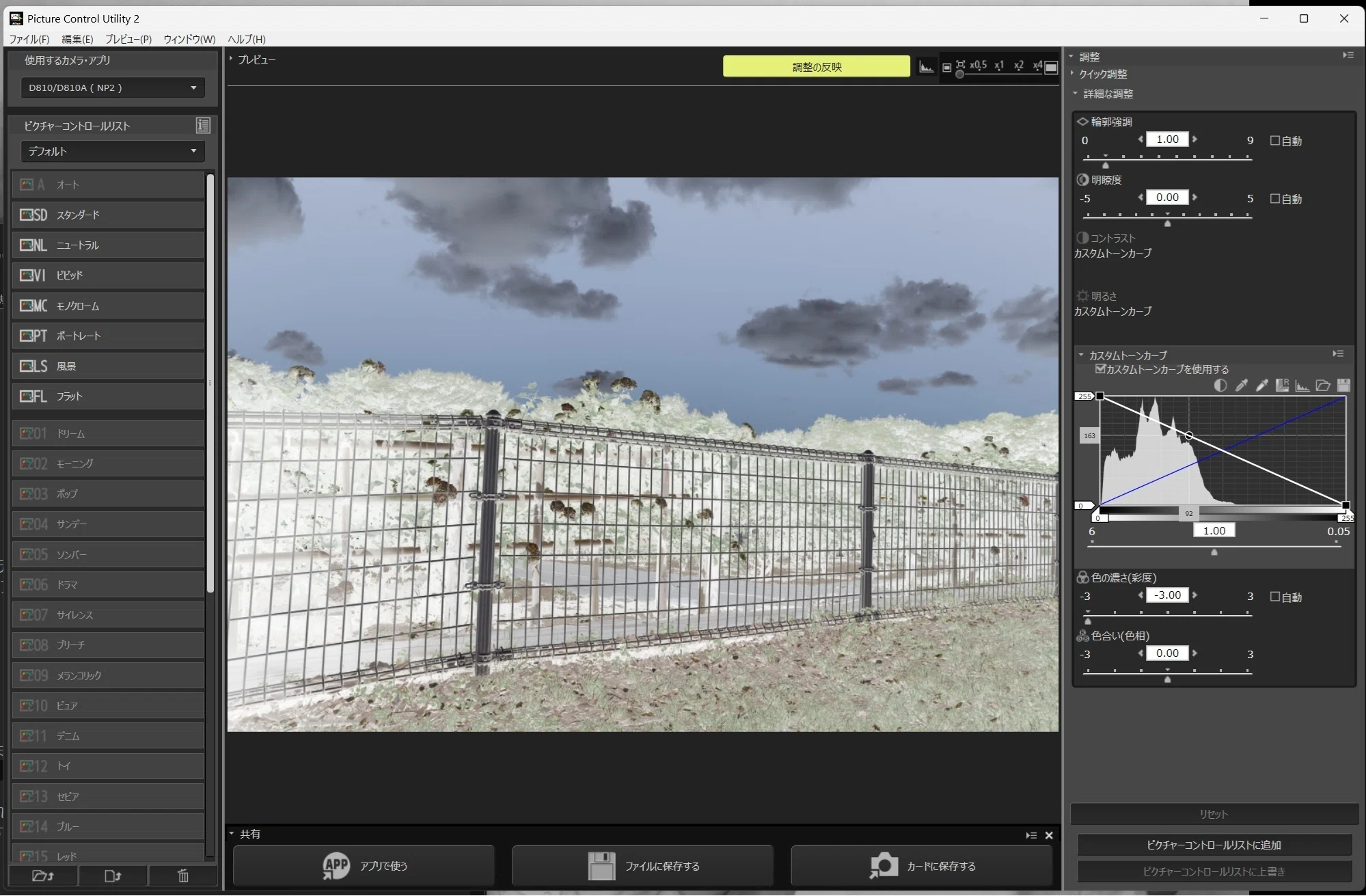The image size is (1366, 896).
Task: Open the D810/D810A camera dropdown
Action: [113, 87]
